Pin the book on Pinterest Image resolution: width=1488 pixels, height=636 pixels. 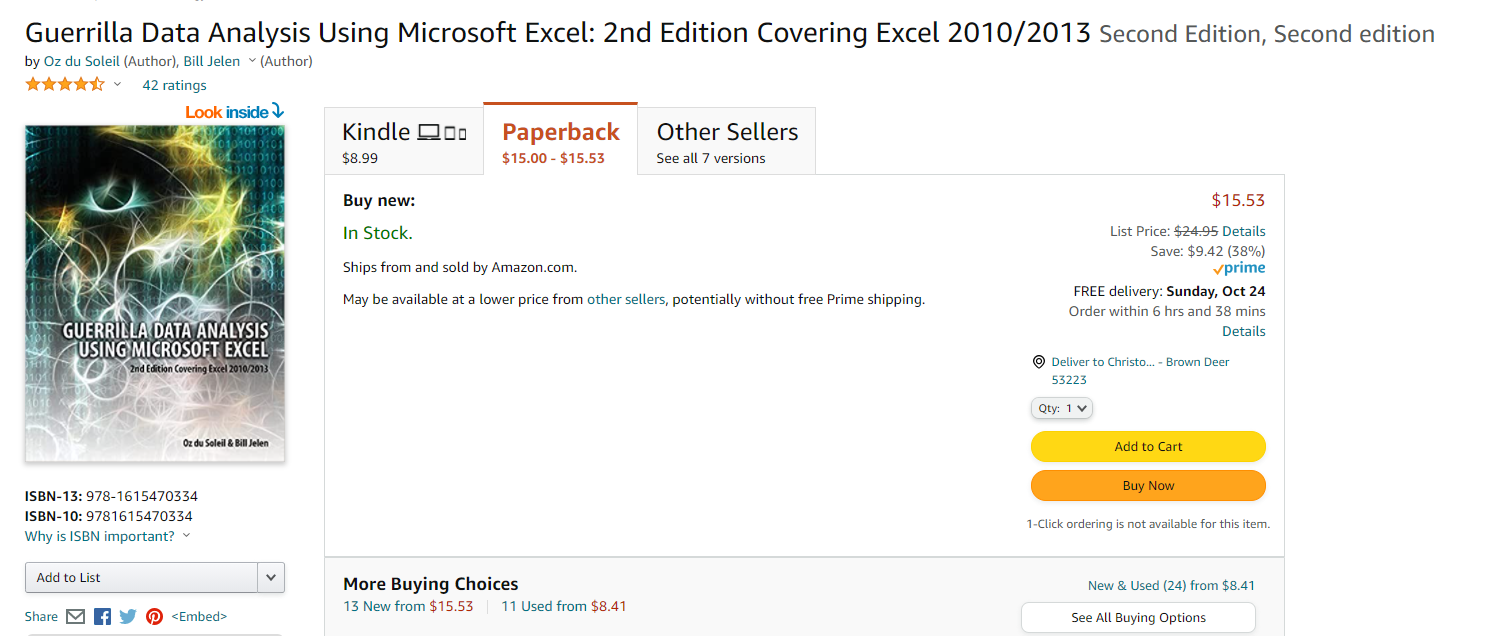154,617
